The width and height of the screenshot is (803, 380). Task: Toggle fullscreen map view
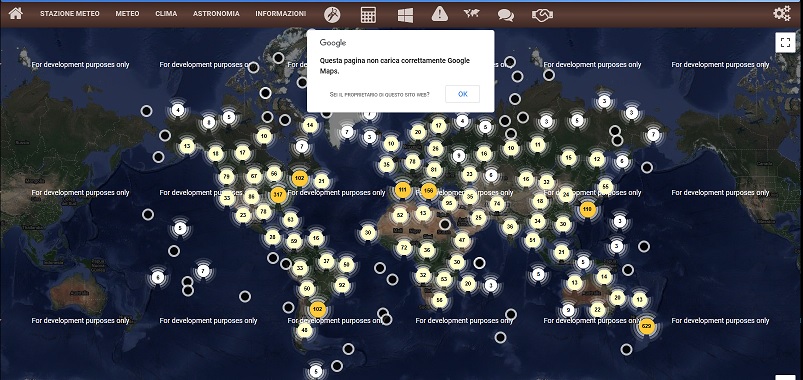[x=785, y=43]
